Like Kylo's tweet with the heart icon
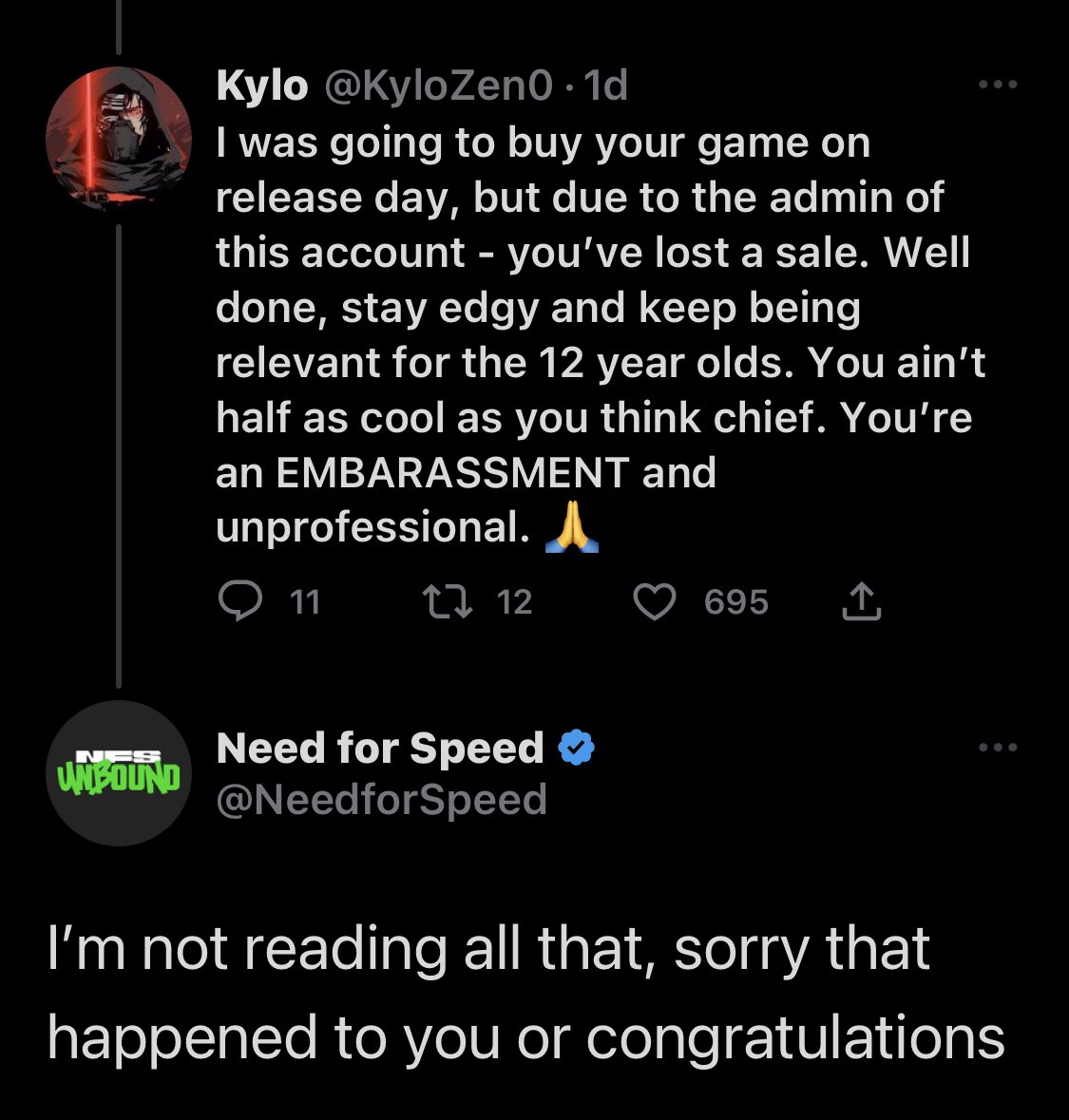The width and height of the screenshot is (1069, 1120). tap(654, 602)
